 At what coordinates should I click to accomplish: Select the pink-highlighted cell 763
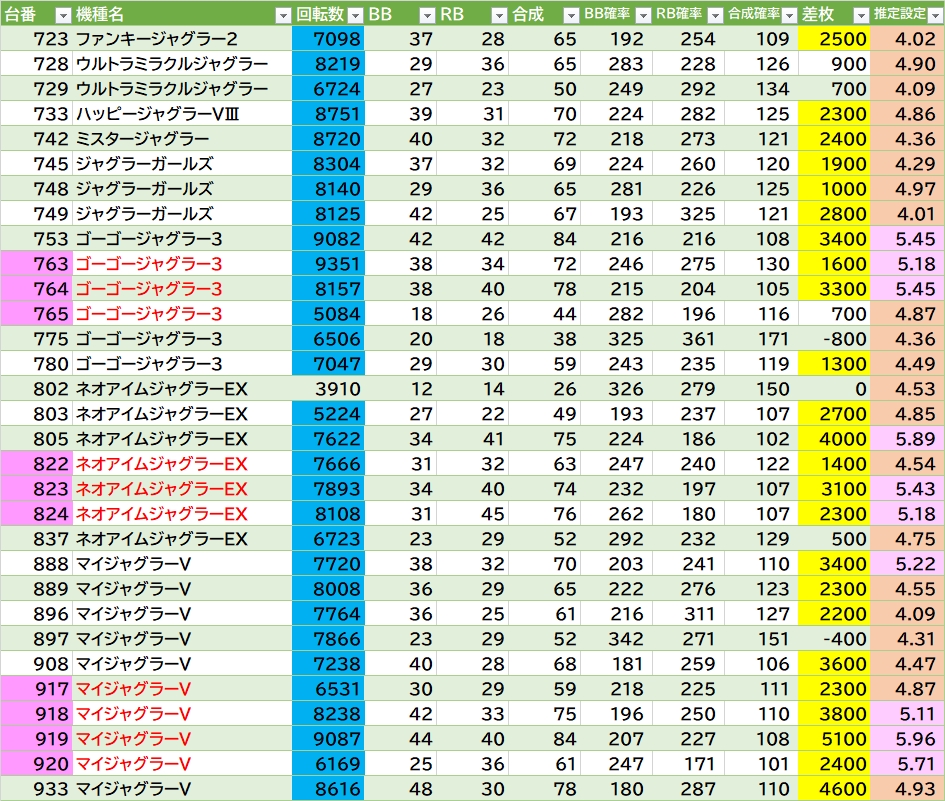click(37, 264)
